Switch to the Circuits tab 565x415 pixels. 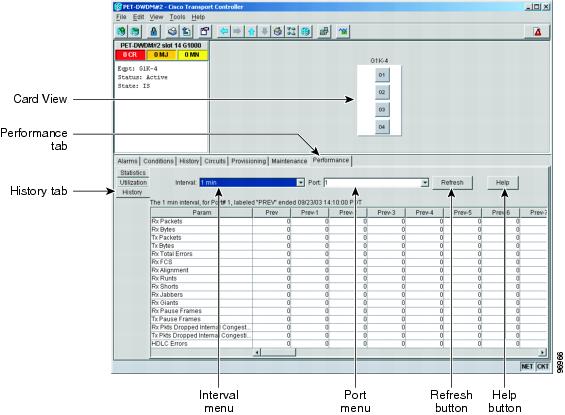click(215, 161)
